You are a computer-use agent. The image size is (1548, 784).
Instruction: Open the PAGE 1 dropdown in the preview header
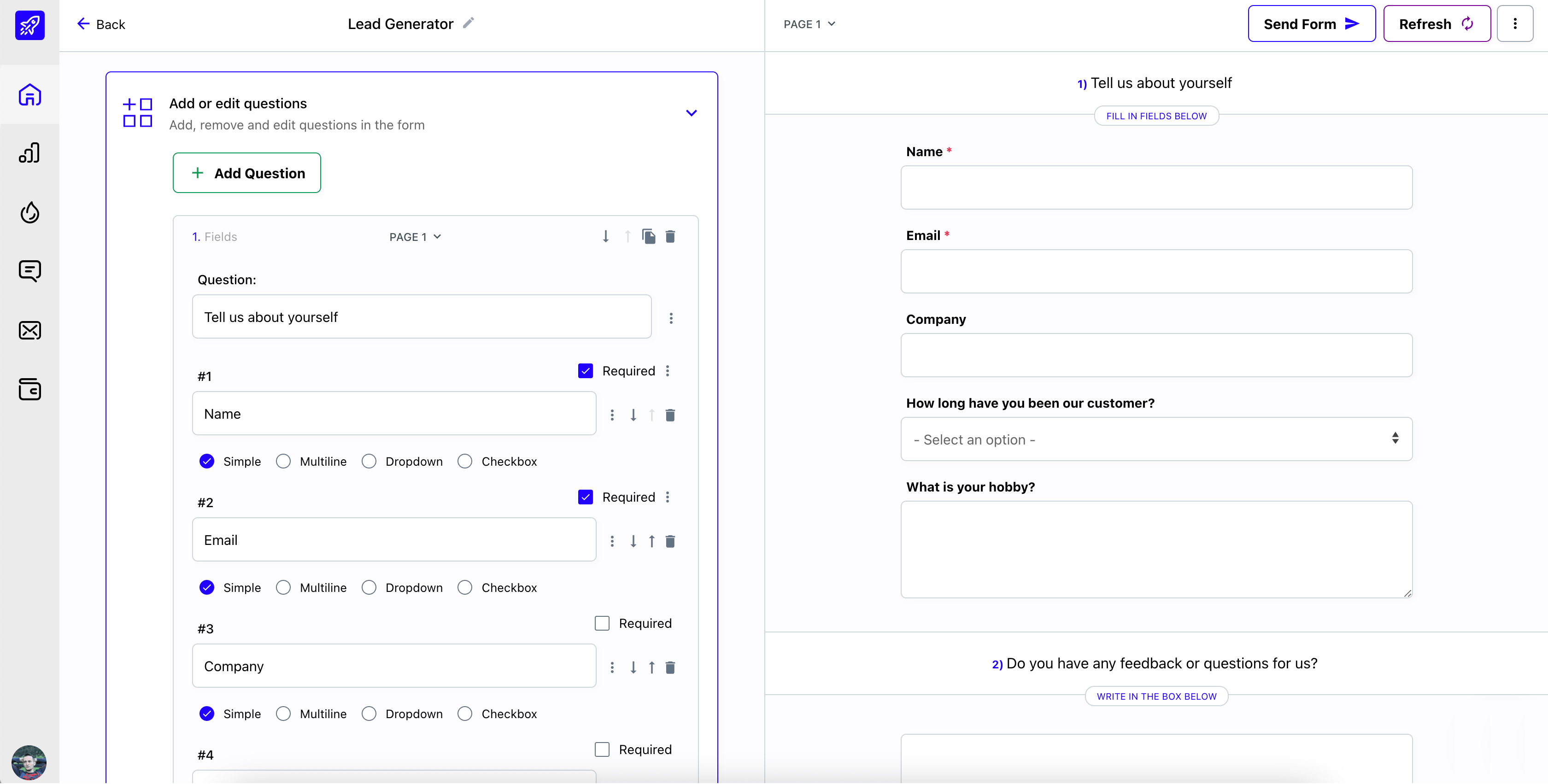809,24
